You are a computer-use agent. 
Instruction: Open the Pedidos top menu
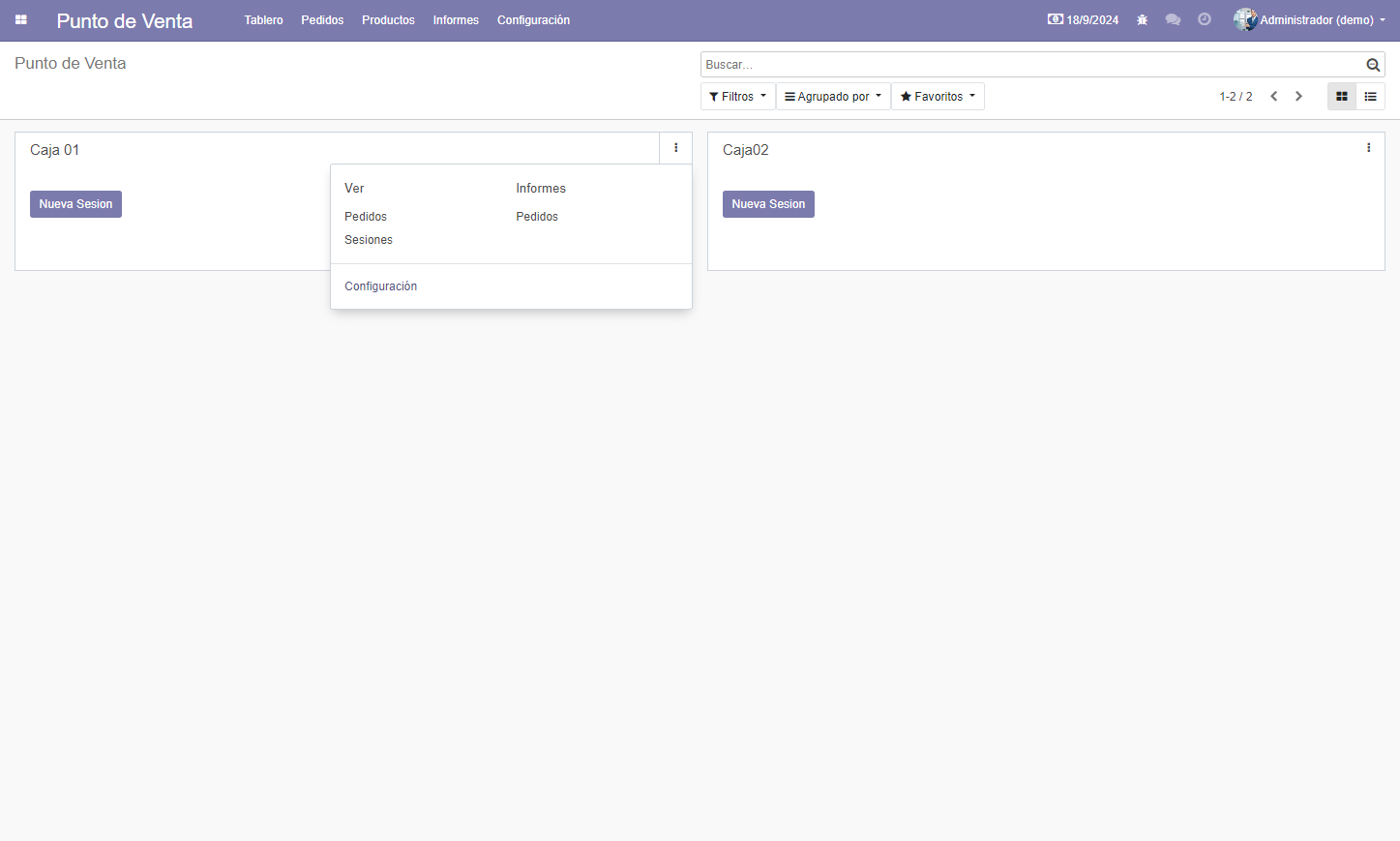[322, 20]
